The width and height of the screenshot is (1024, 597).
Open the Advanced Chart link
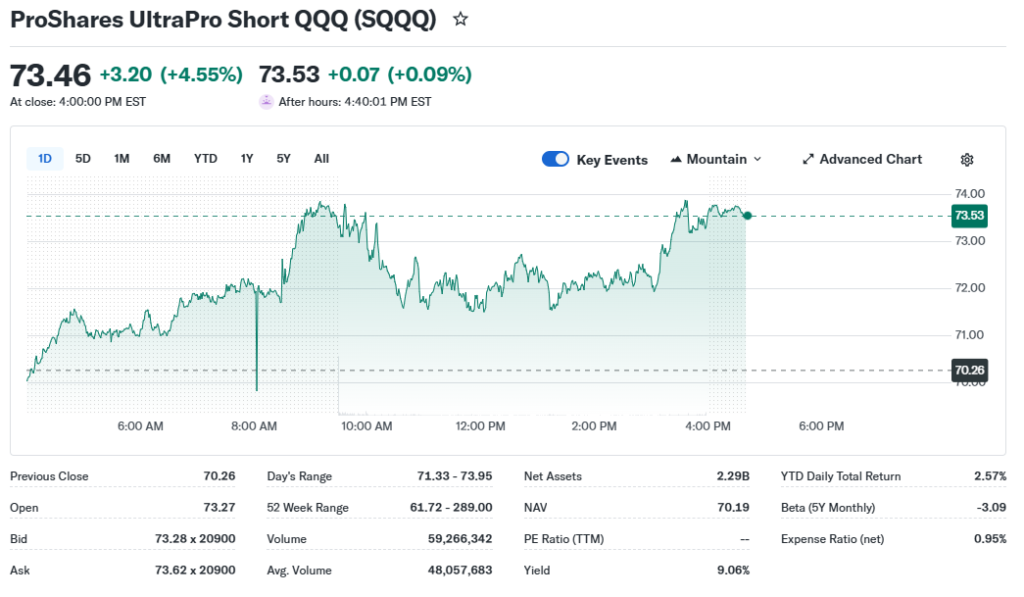pyautogui.click(x=870, y=160)
